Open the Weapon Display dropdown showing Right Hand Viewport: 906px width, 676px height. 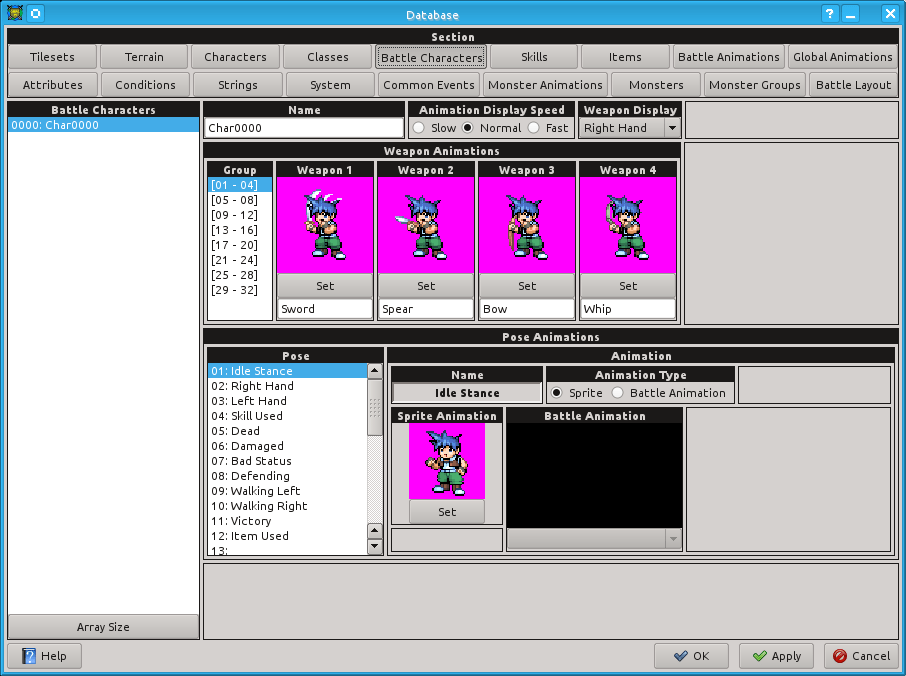(674, 128)
